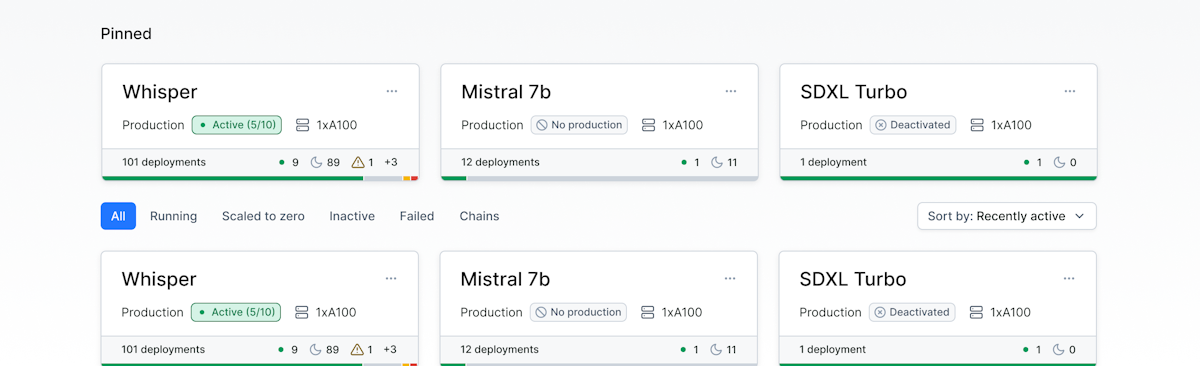Click the moon scaled-to-zero icon on pinned Mistral 7b card

[x=716, y=162]
